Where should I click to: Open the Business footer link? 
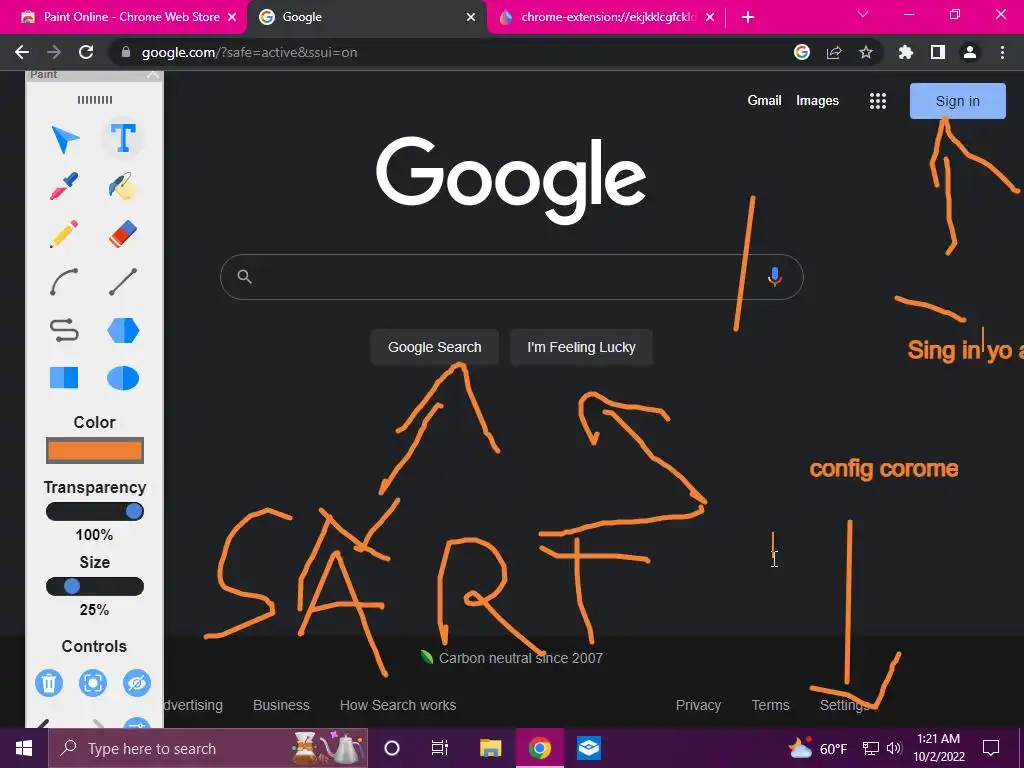281,705
